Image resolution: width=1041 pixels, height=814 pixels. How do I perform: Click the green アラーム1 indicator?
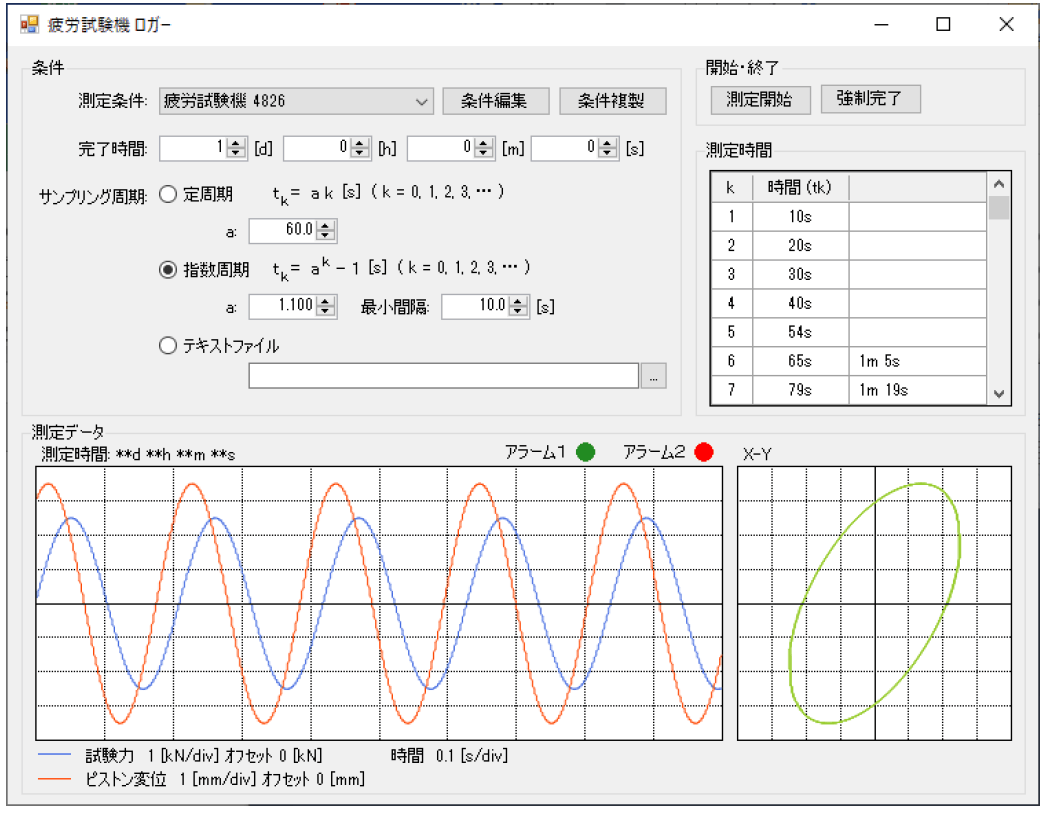tap(586, 452)
